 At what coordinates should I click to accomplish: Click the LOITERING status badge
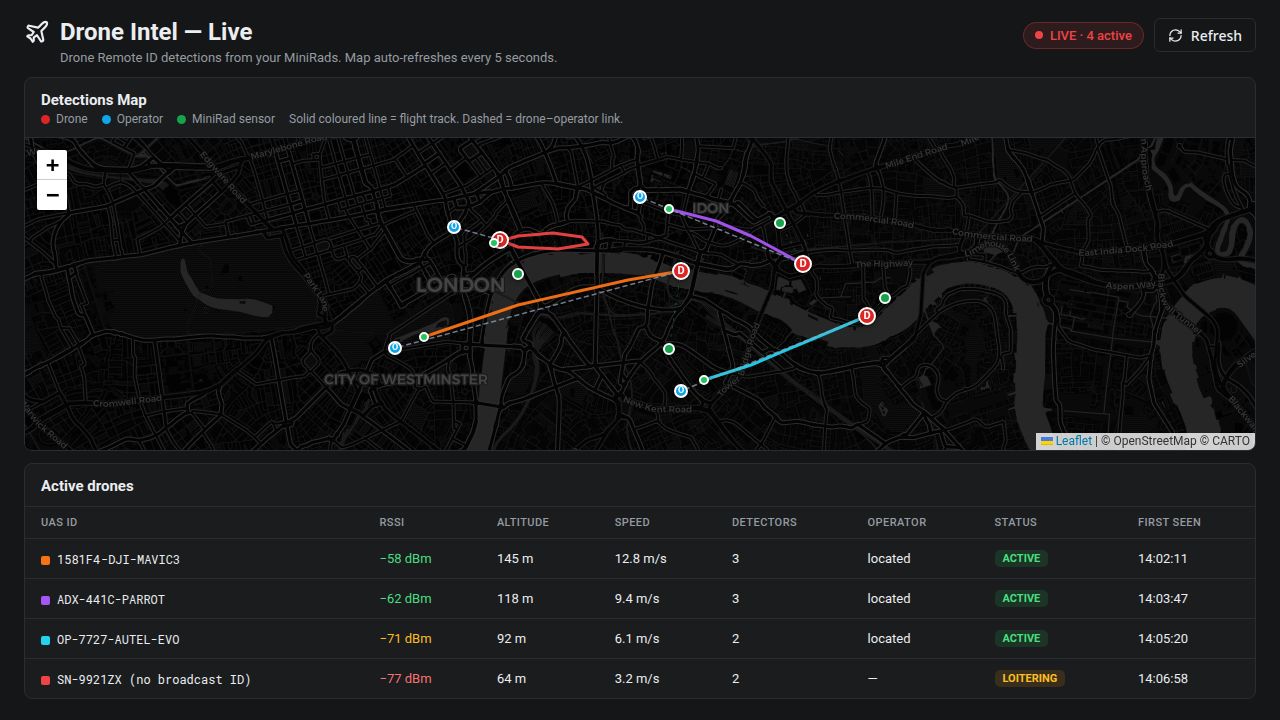click(1029, 678)
